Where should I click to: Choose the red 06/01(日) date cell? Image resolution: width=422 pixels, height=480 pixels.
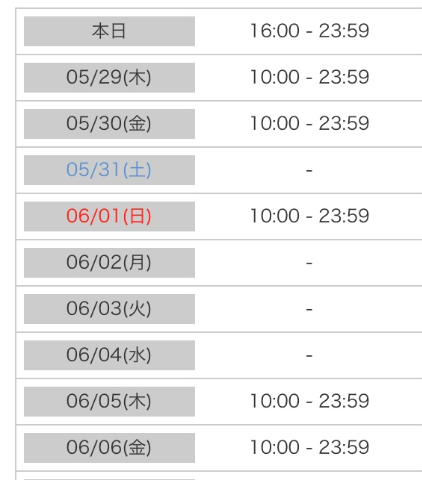[109, 216]
